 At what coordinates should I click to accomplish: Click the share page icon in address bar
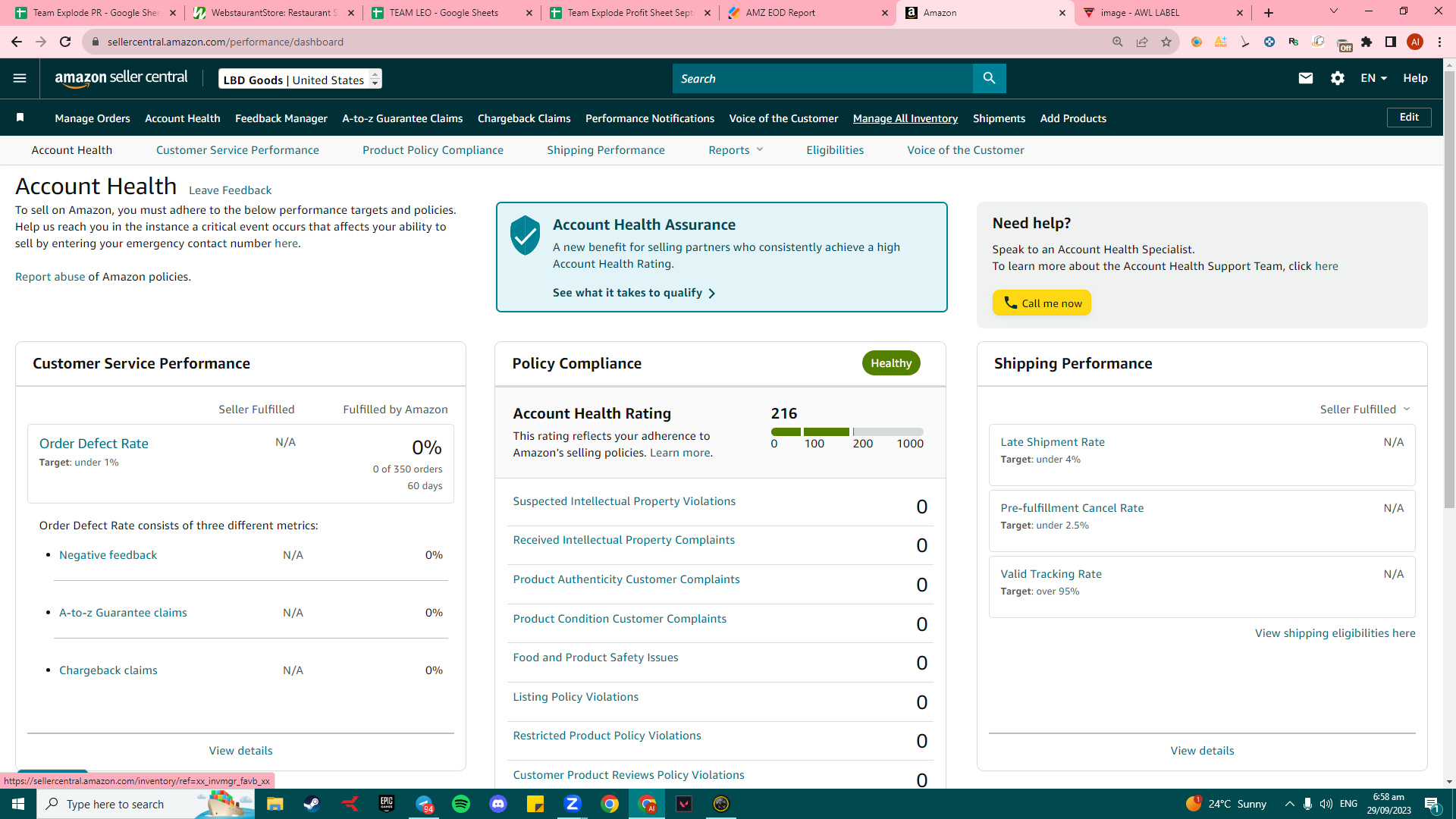1142,42
